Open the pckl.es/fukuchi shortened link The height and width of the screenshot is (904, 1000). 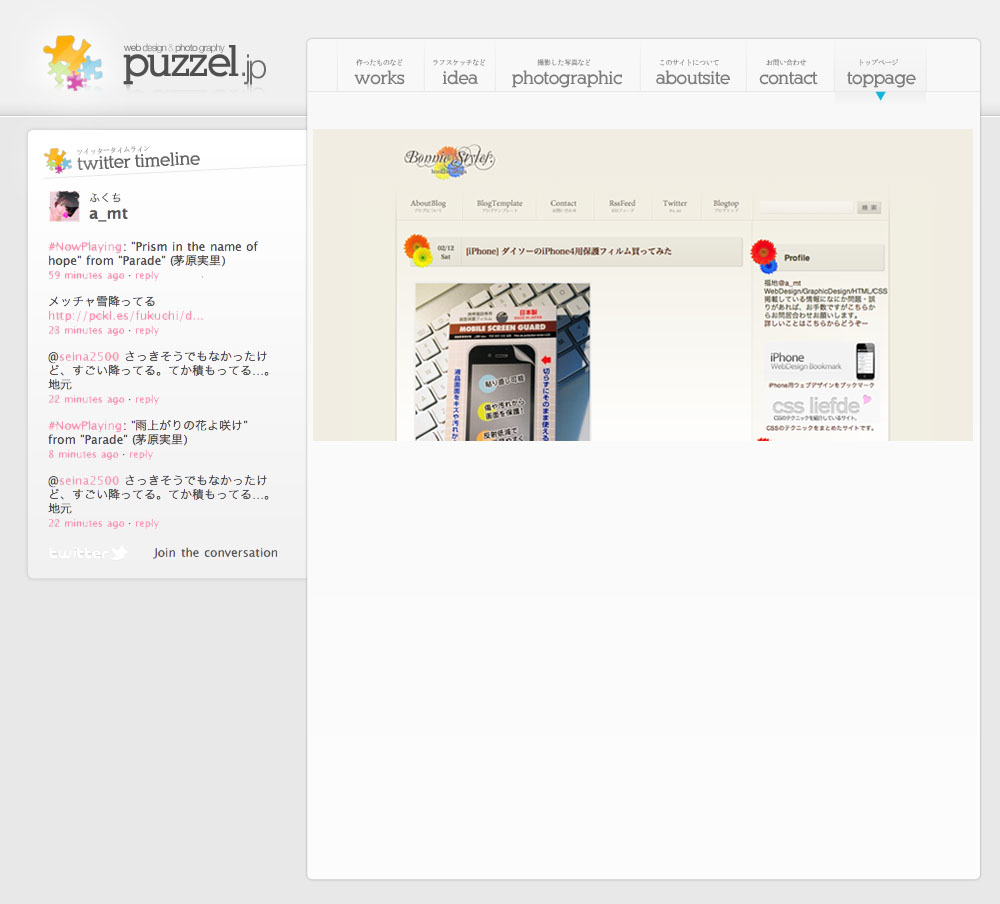coord(126,316)
